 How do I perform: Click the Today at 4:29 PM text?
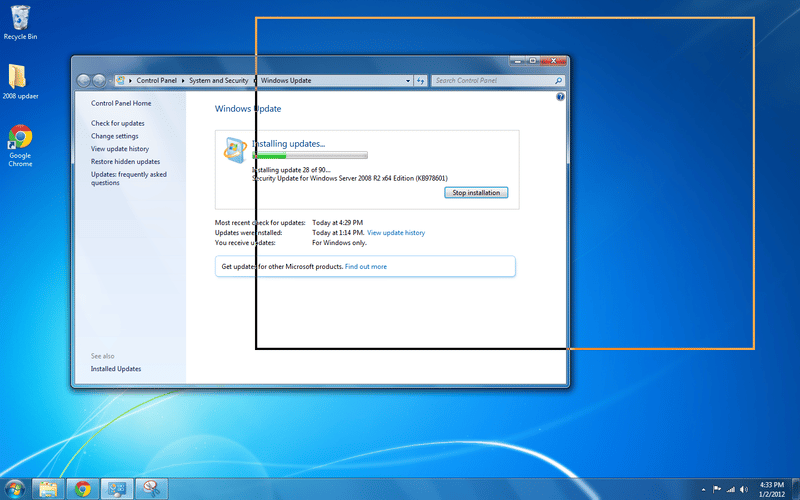click(x=337, y=223)
